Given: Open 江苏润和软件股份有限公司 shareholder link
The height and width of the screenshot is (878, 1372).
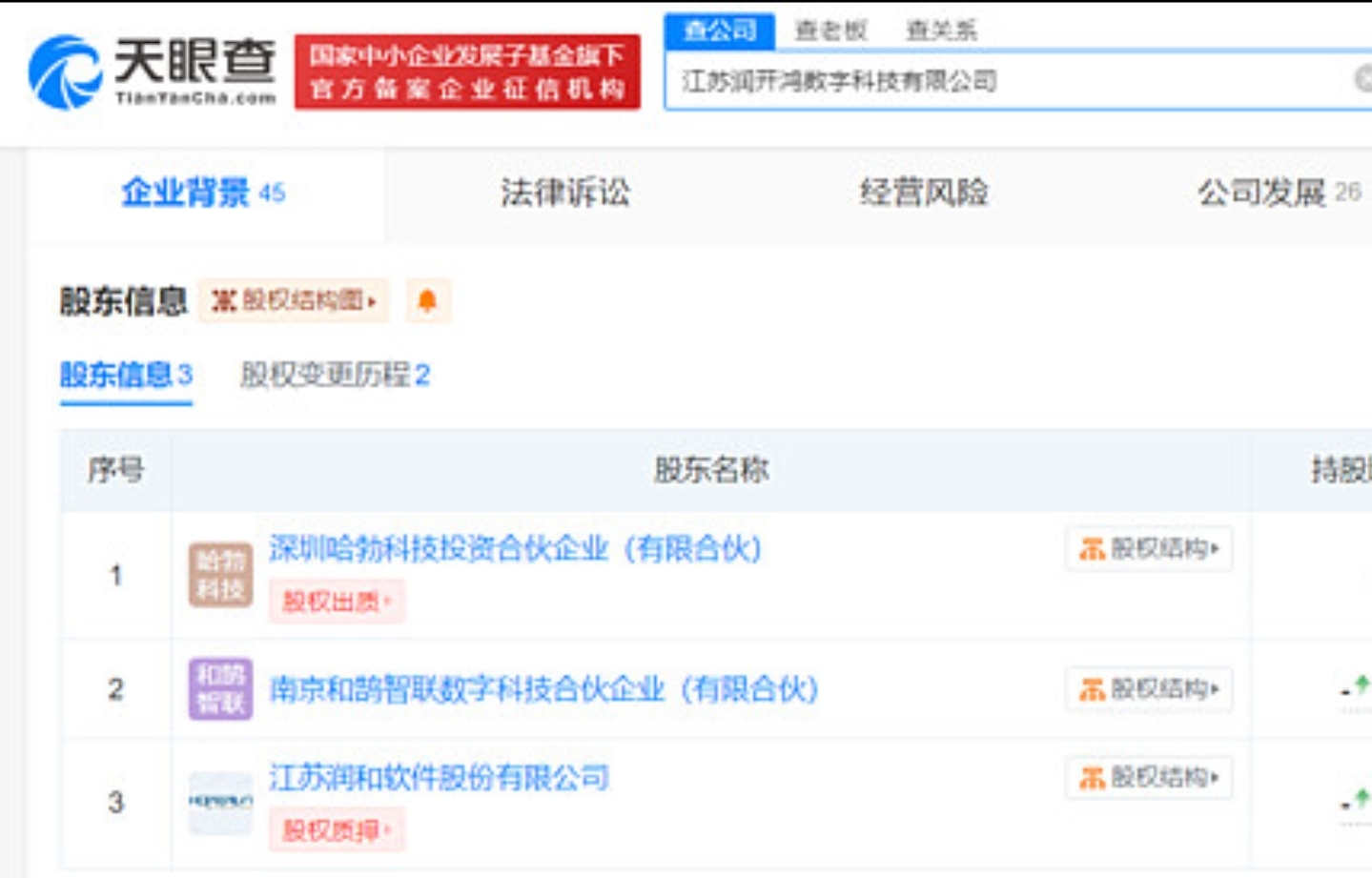Looking at the screenshot, I should pos(440,778).
